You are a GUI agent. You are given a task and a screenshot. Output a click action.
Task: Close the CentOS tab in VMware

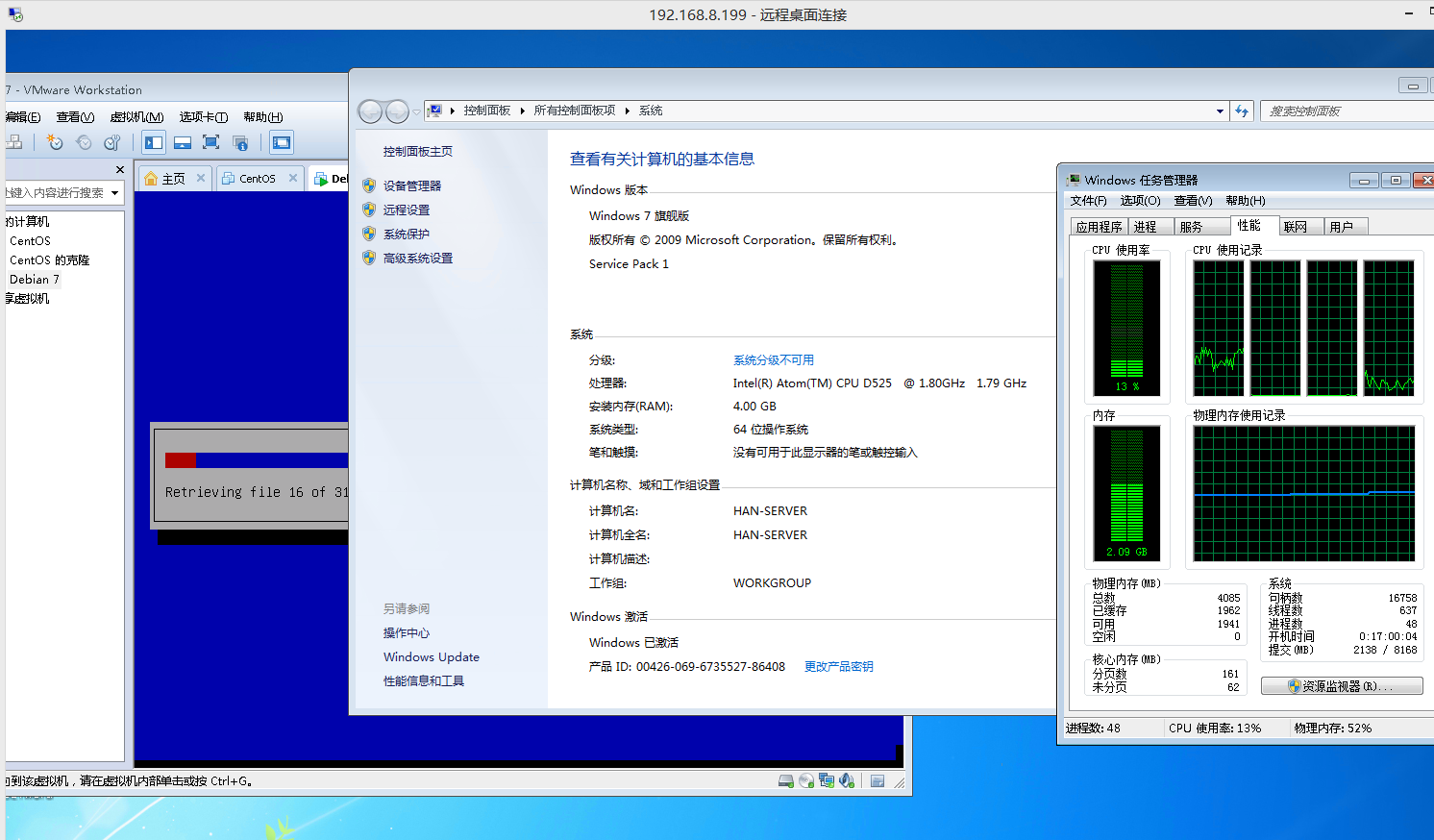[x=293, y=178]
